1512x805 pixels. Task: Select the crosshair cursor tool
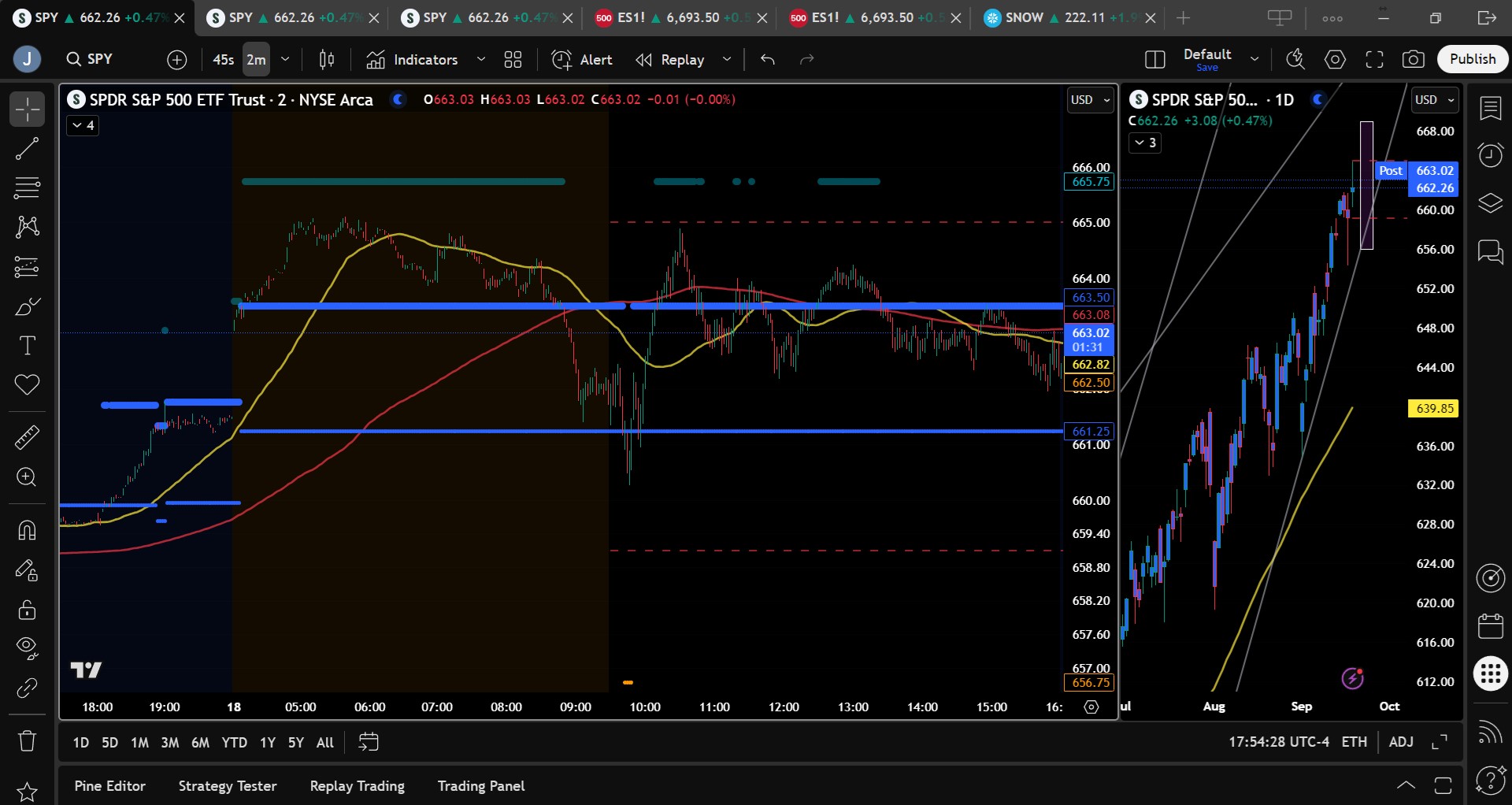(27, 109)
